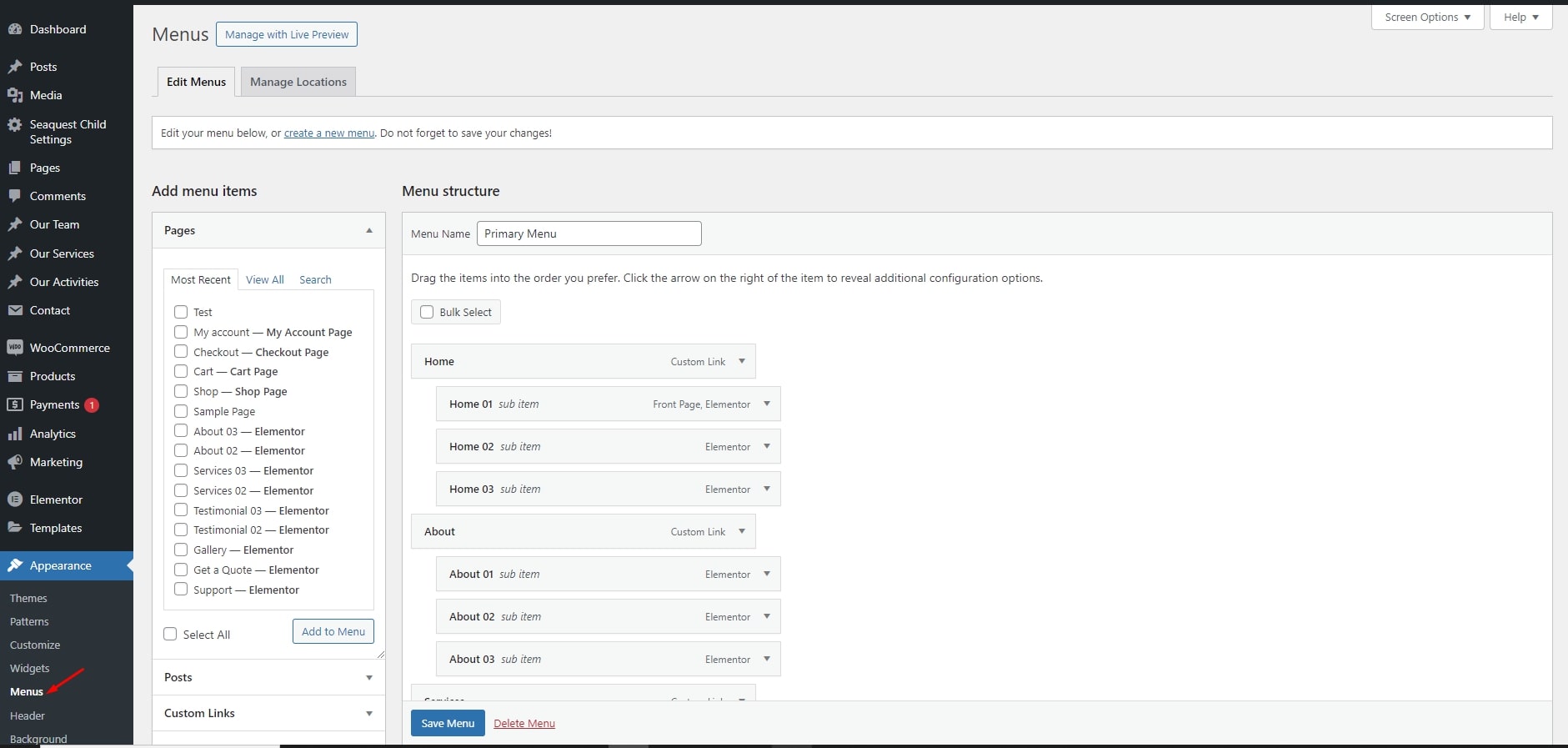This screenshot has height=748, width=1568.
Task: Click the Menu Name input field
Action: coord(589,233)
